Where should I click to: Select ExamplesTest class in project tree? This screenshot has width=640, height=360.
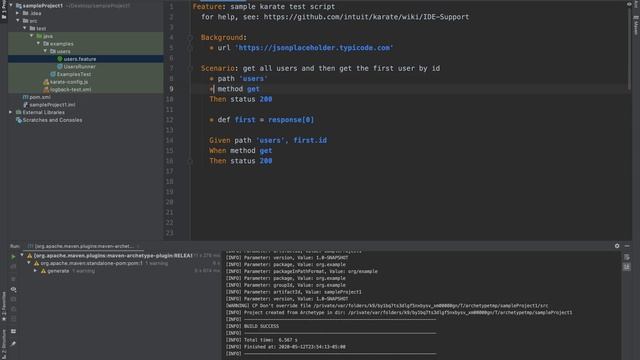(x=74, y=74)
